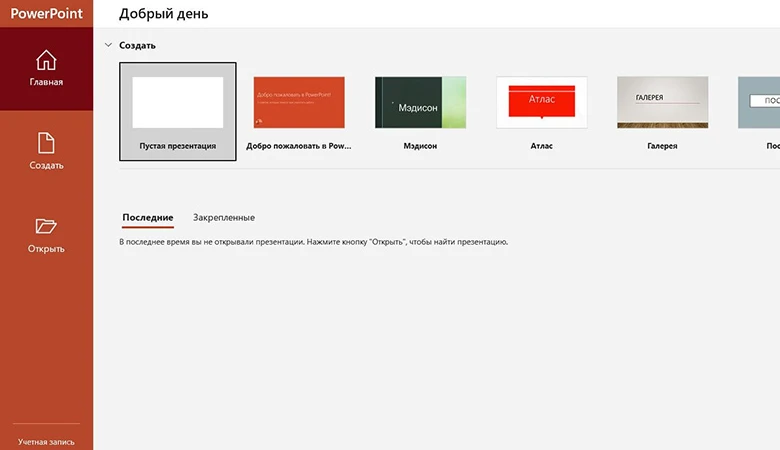Switch to the Последние tab
This screenshot has width=780, height=450.
[x=148, y=217]
